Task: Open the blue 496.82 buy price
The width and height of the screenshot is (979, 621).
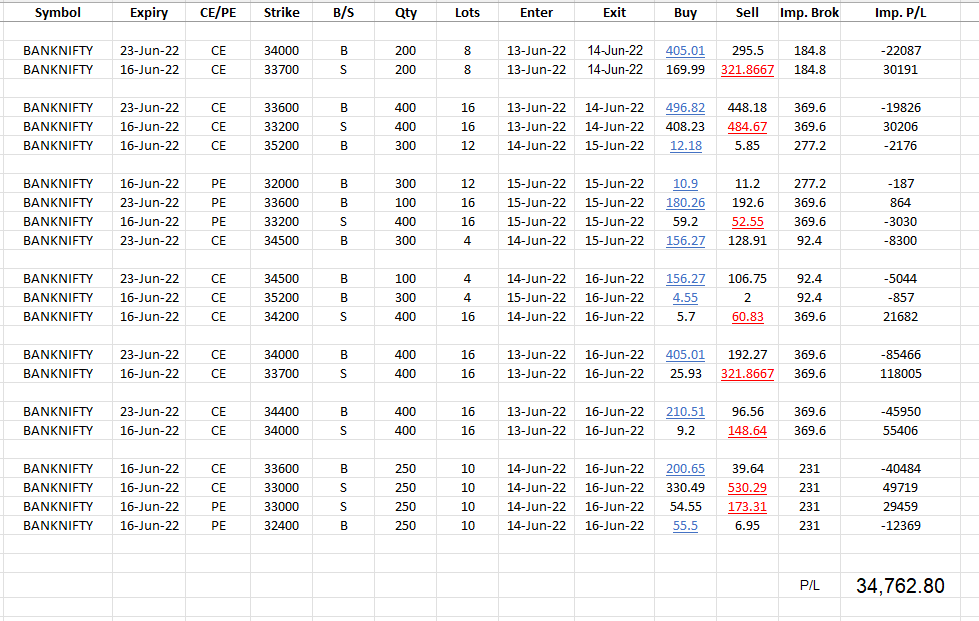Action: (685, 107)
